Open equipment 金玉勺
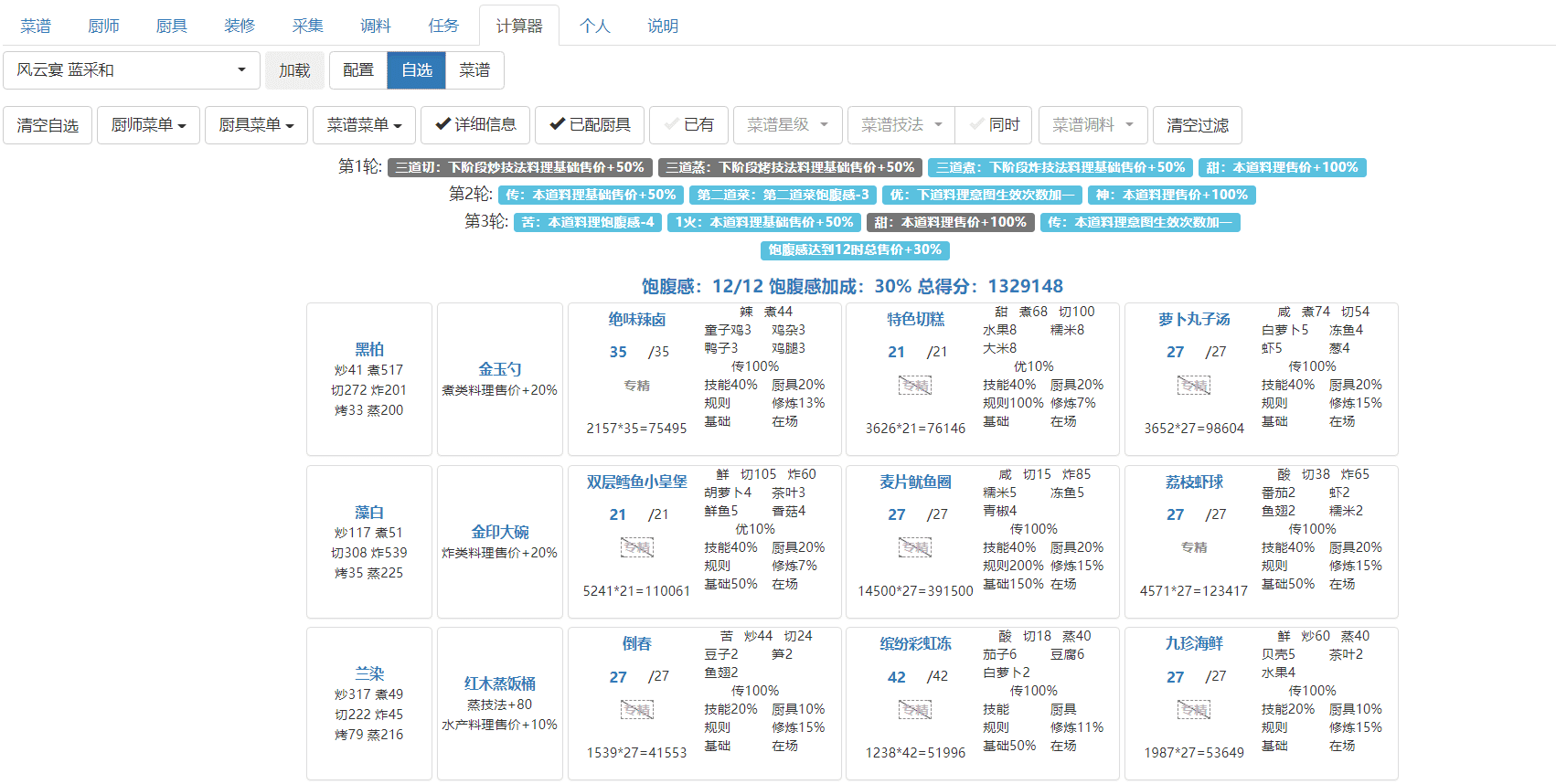This screenshot has height=784, width=1556. point(500,369)
